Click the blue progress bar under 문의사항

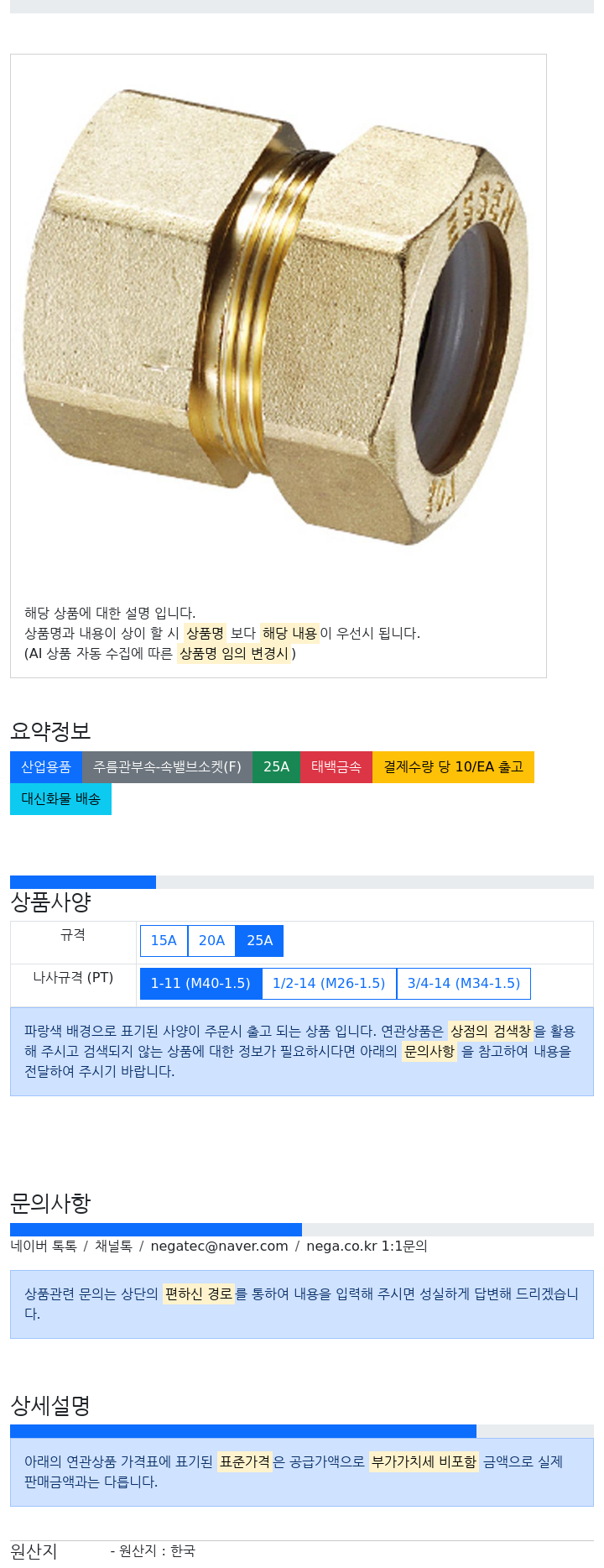(x=156, y=1230)
